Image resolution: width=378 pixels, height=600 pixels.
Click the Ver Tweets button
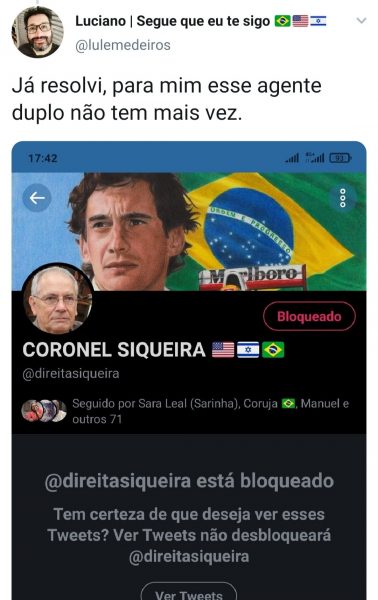(x=189, y=591)
